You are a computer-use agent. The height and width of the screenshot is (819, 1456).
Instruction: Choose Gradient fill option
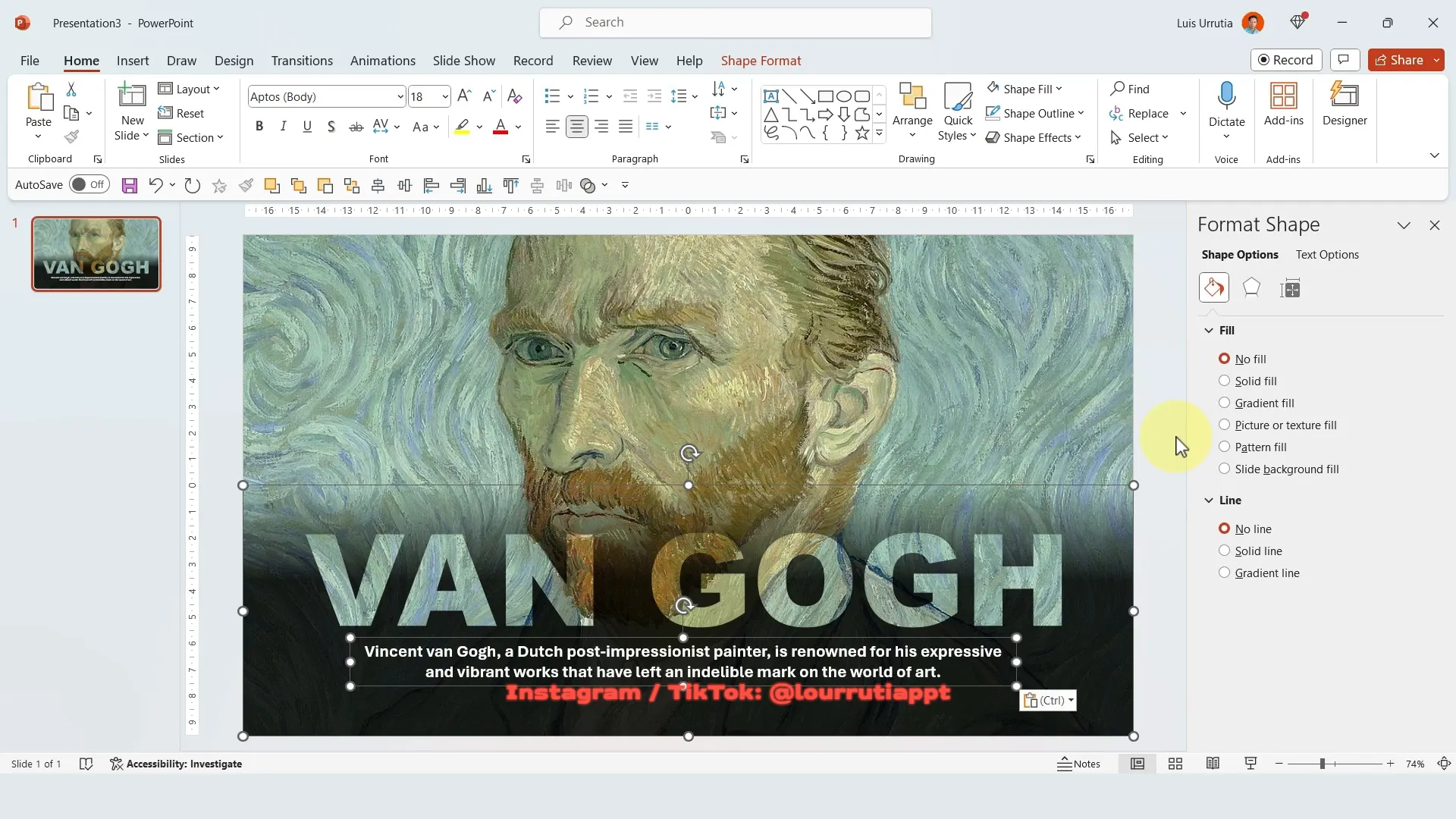pos(1256,403)
